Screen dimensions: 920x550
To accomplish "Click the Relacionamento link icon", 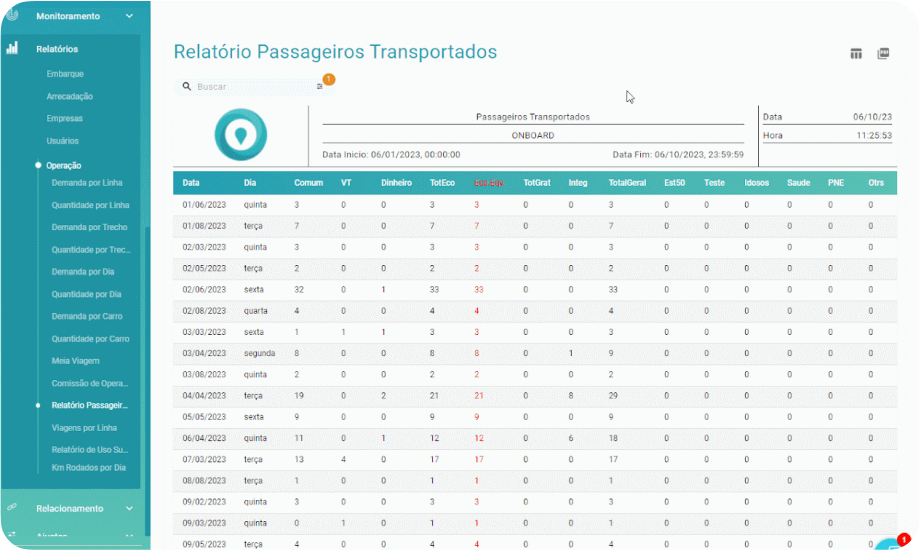I will 12,507.
